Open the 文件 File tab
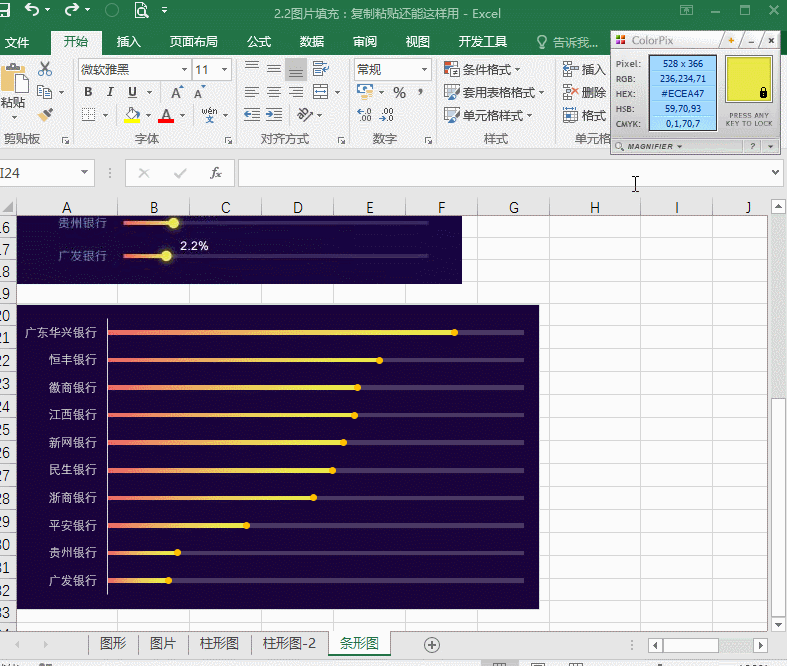The image size is (787, 666). (x=17, y=42)
